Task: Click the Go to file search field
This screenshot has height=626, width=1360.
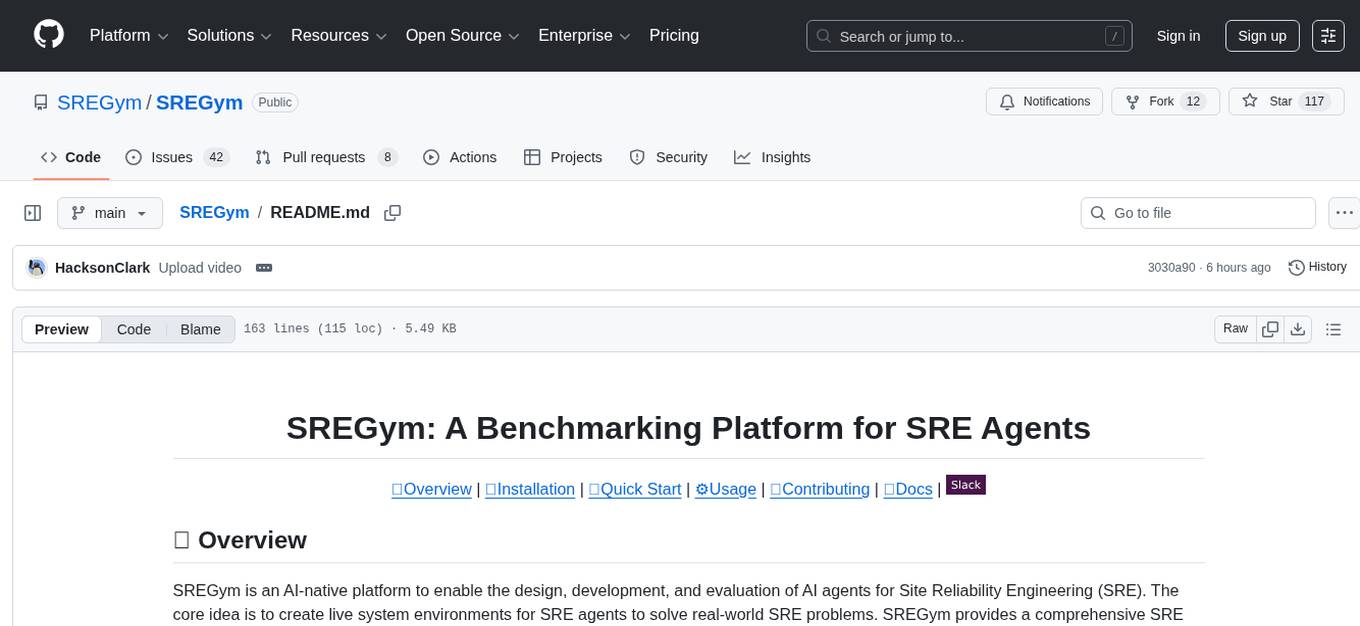Action: pos(1197,212)
